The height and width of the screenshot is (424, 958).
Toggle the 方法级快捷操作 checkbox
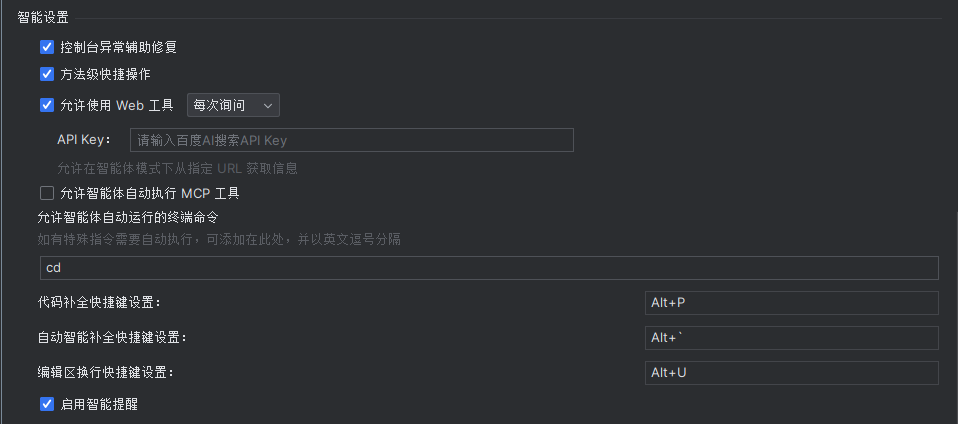[x=47, y=75]
